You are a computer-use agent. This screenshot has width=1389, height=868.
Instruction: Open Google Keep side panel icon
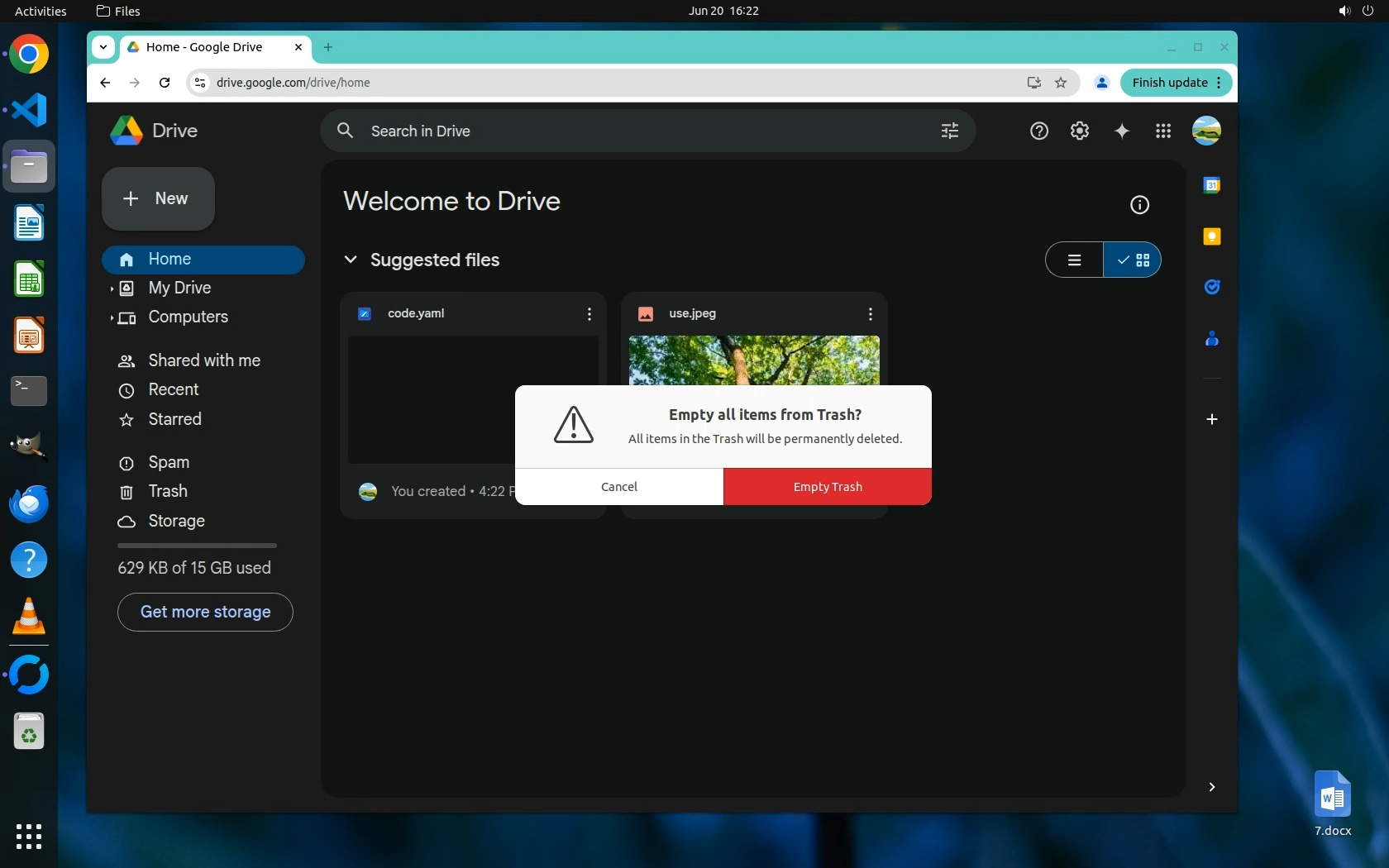pyautogui.click(x=1211, y=236)
